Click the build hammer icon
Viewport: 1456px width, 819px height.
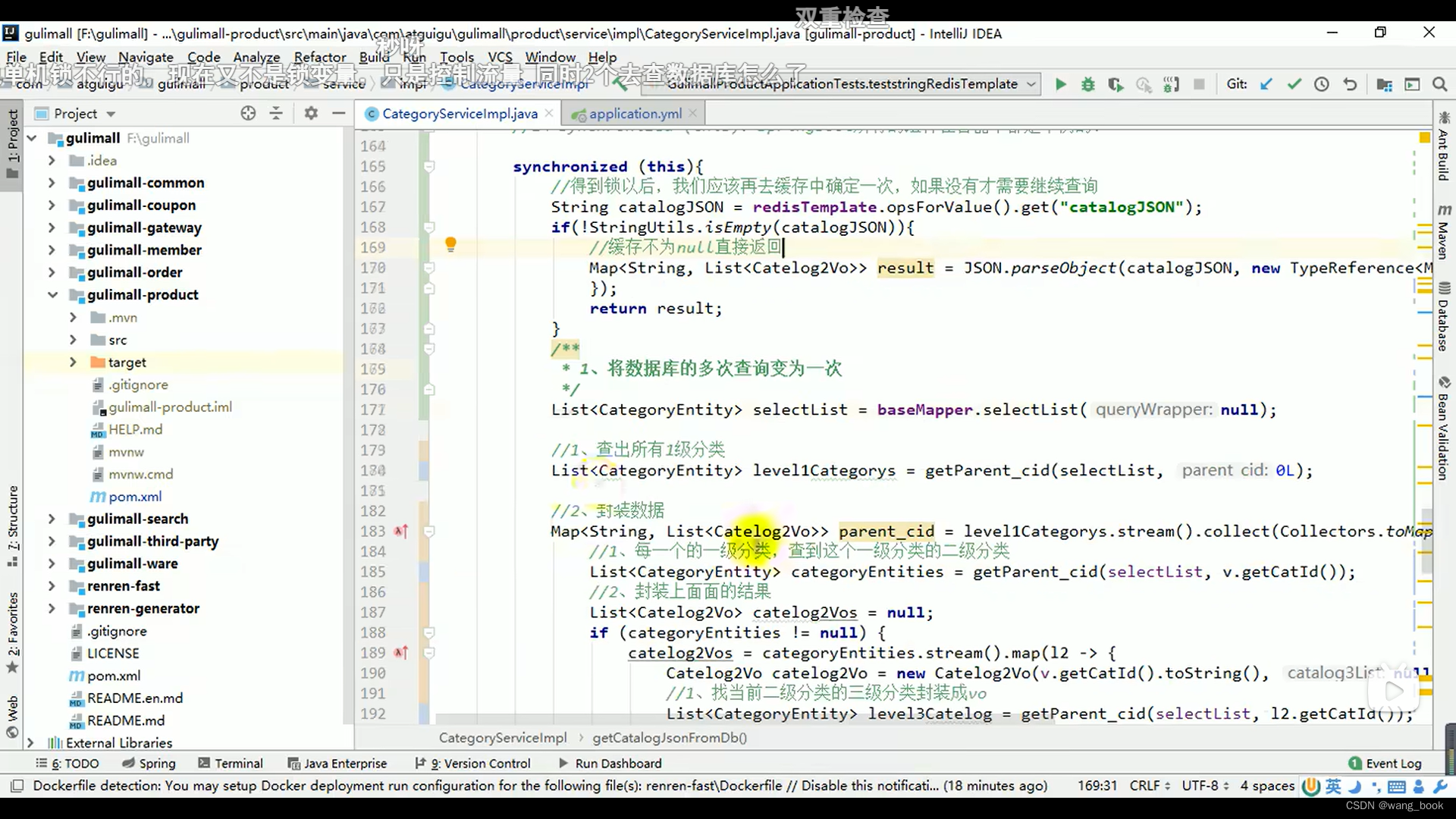621,84
